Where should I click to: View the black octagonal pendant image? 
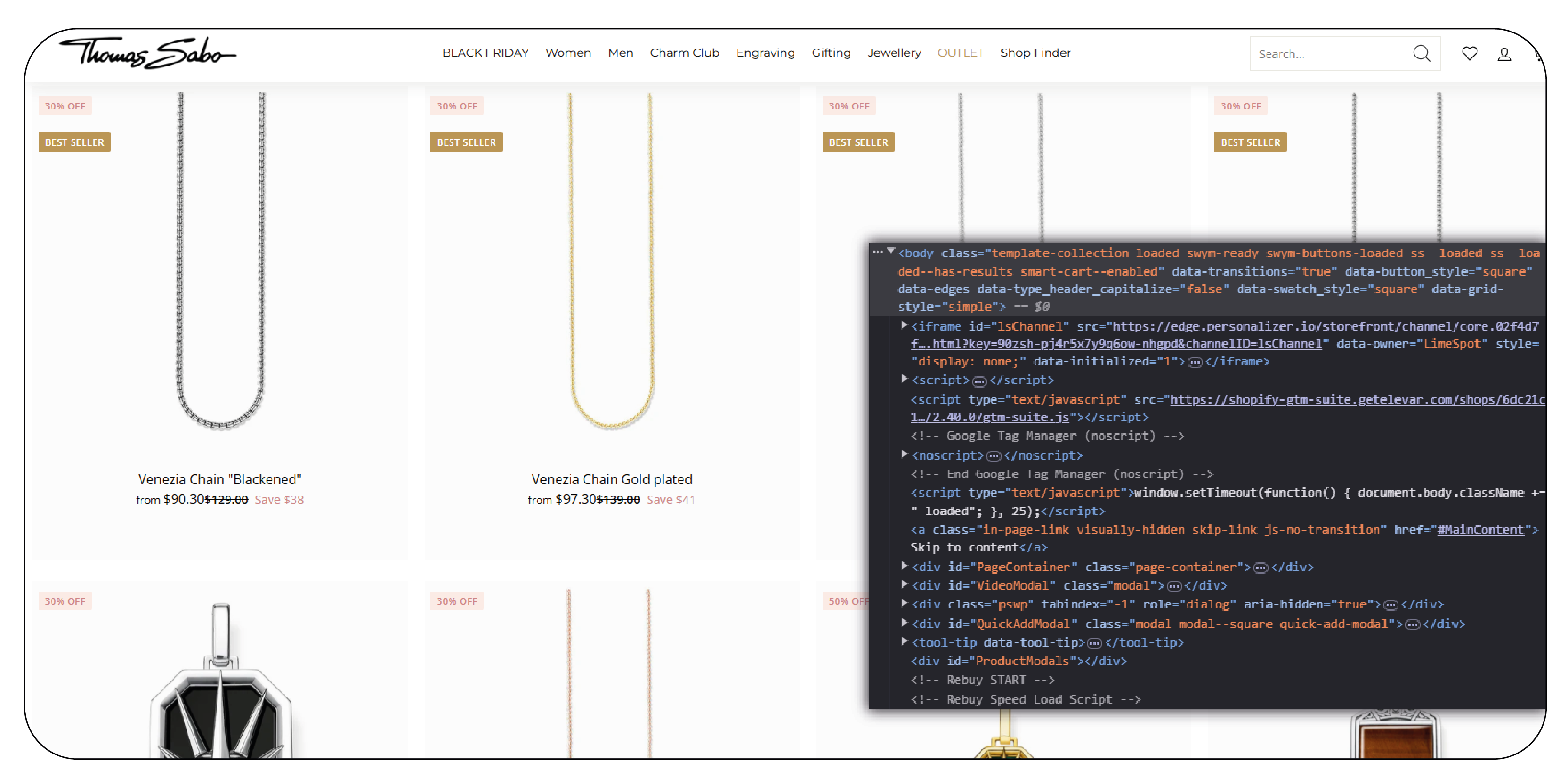click(x=220, y=680)
